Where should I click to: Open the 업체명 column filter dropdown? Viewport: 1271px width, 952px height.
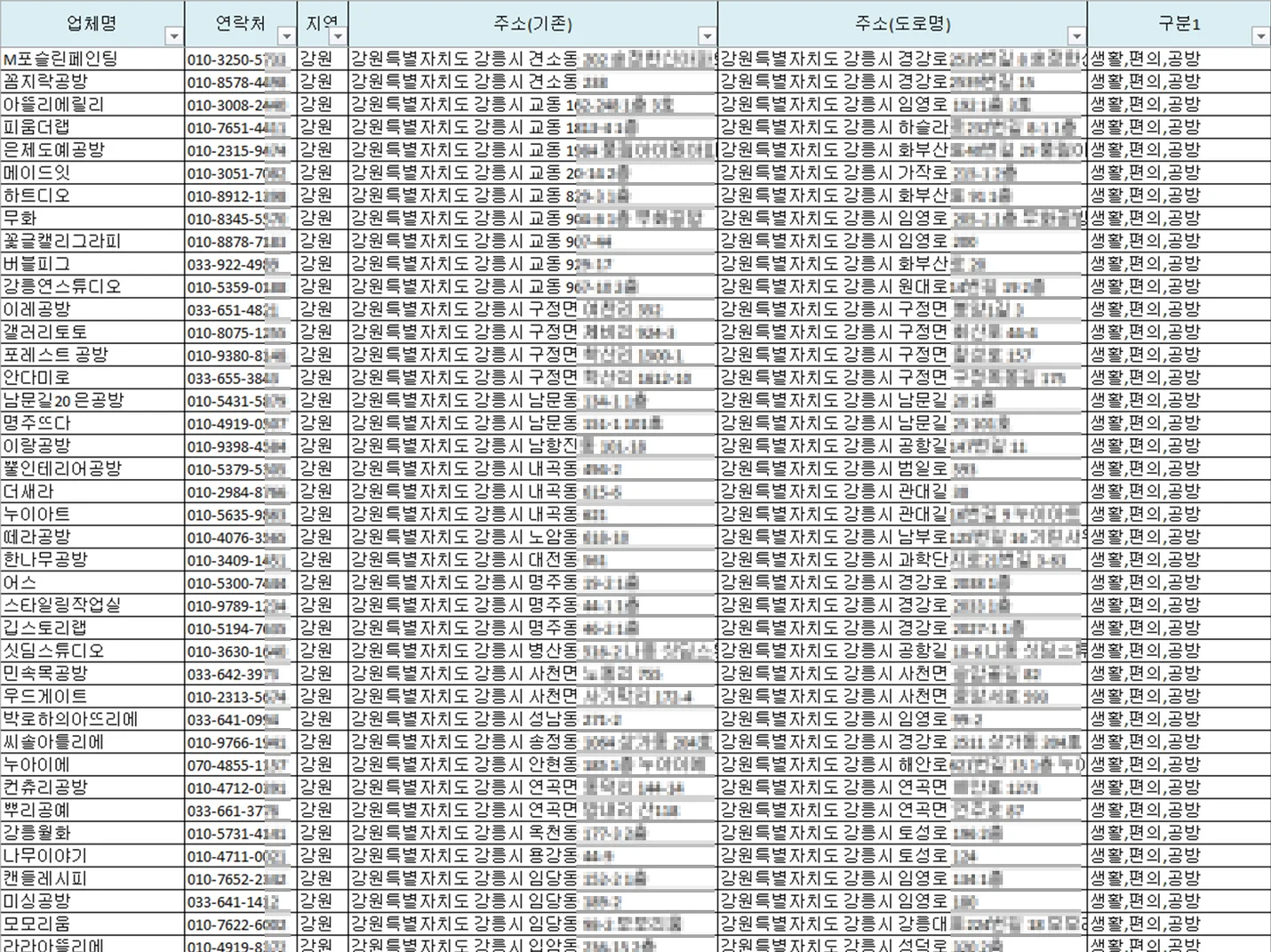[174, 36]
